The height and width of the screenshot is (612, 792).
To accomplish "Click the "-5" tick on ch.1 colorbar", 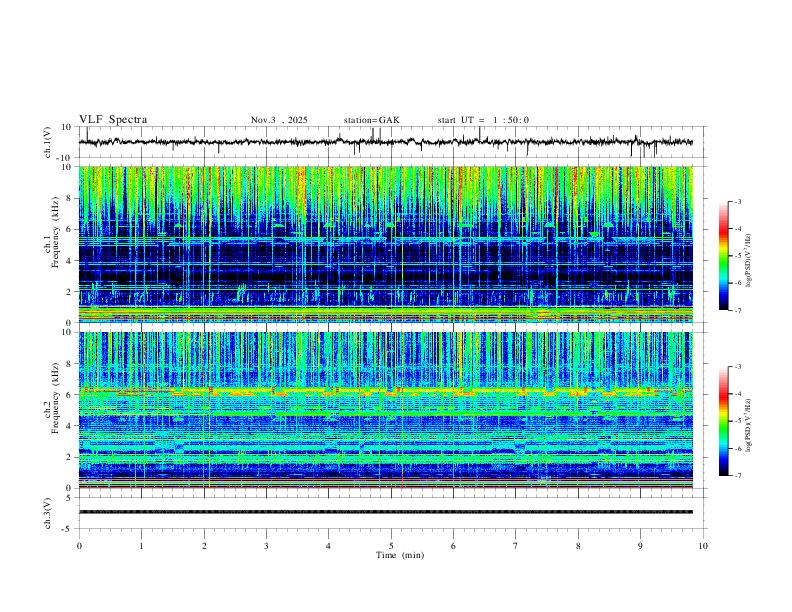I will (738, 256).
